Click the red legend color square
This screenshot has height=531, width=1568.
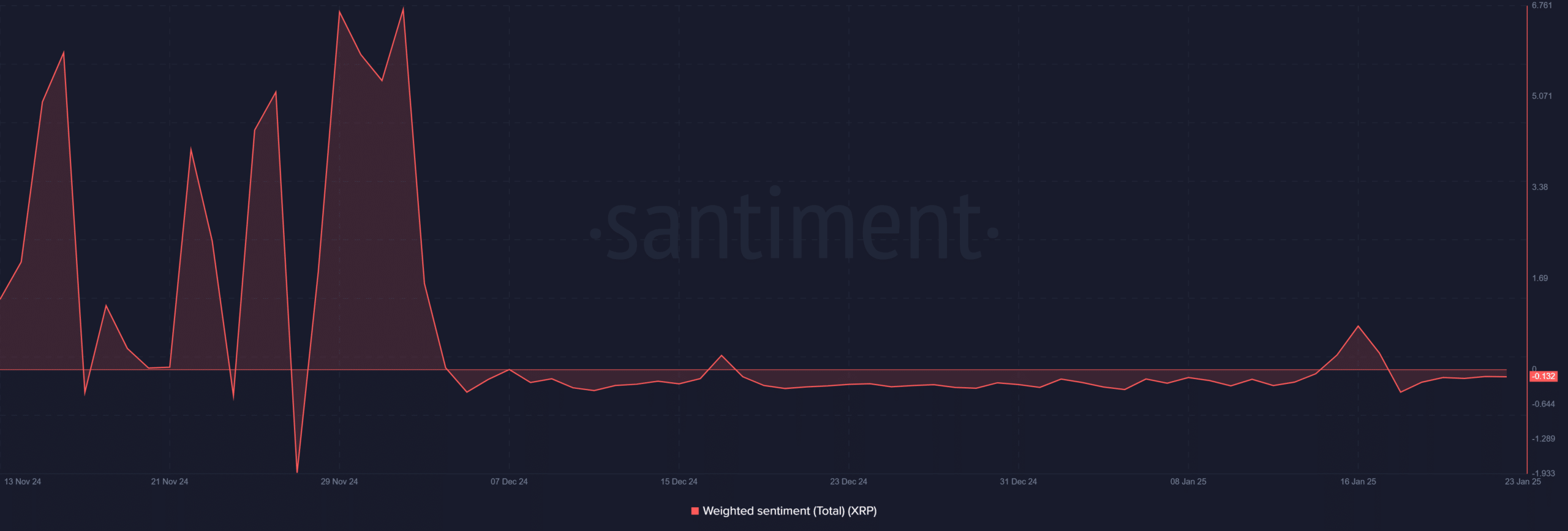(695, 511)
